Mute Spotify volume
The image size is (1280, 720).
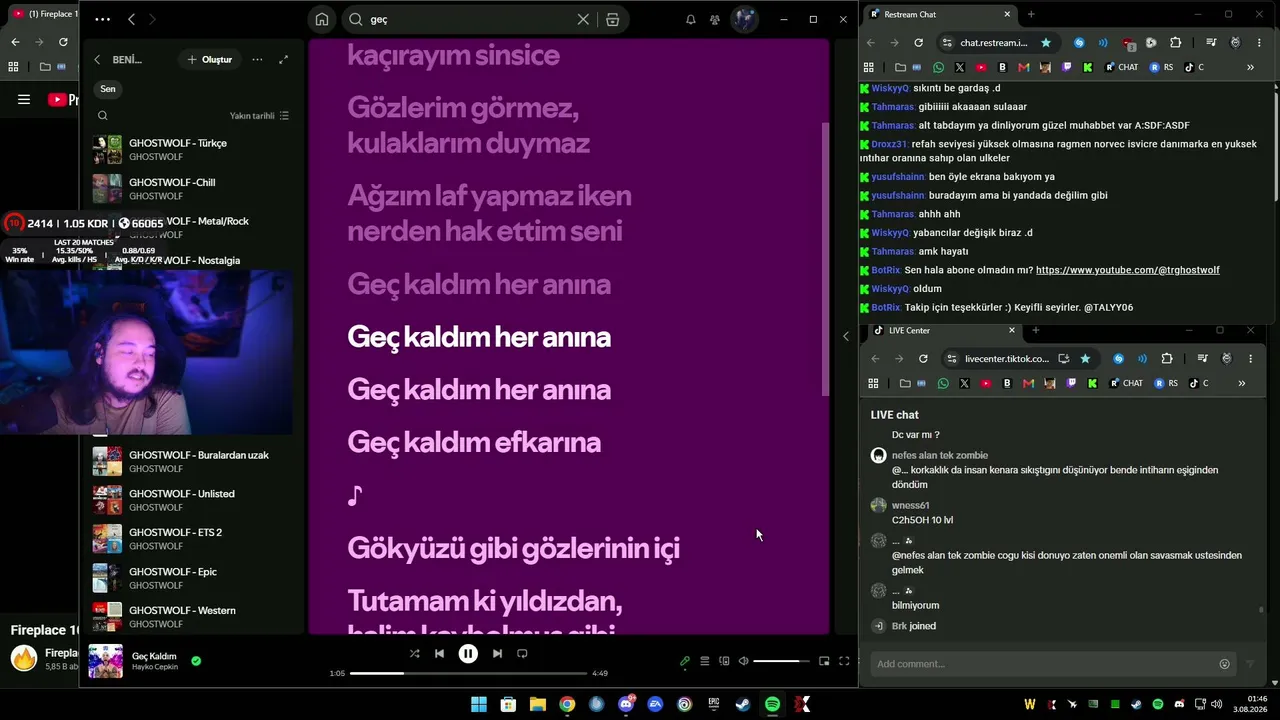coord(743,661)
